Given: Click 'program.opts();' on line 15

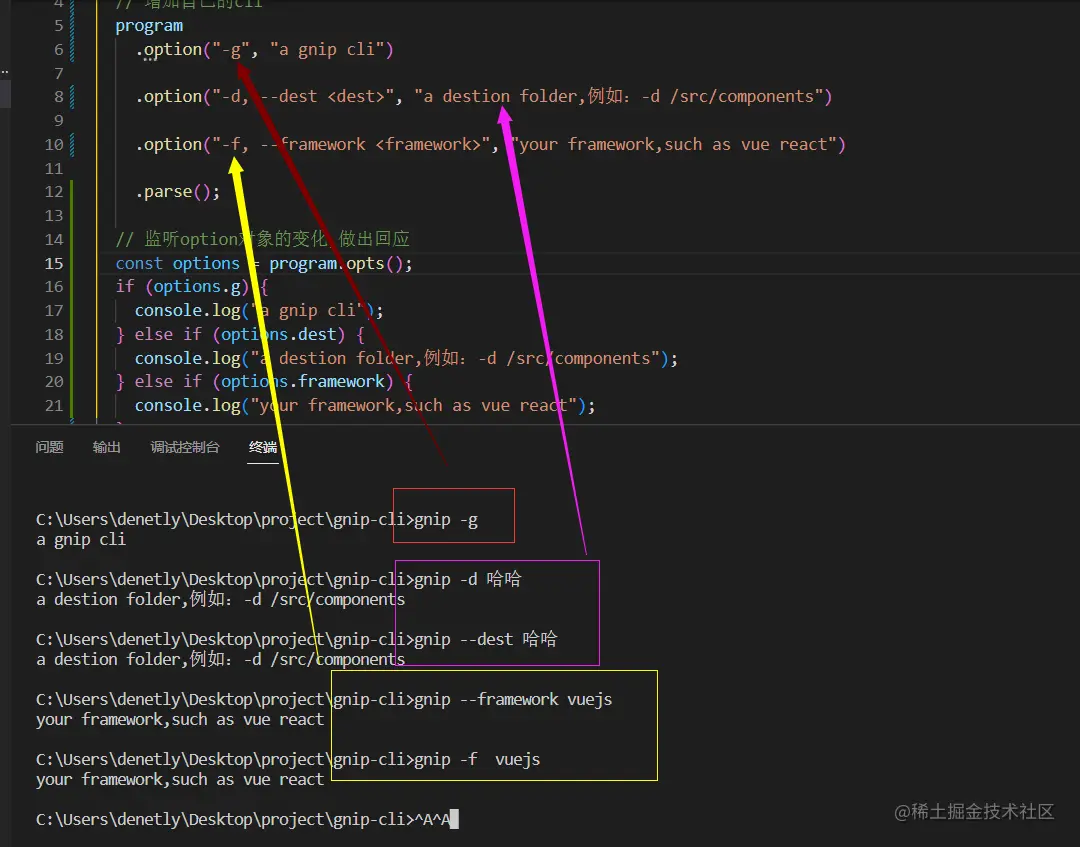Looking at the screenshot, I should 340,264.
